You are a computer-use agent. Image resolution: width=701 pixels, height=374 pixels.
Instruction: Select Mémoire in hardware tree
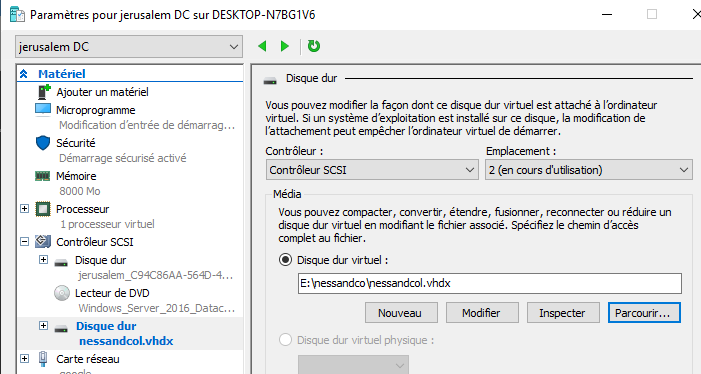pyautogui.click(x=76, y=176)
